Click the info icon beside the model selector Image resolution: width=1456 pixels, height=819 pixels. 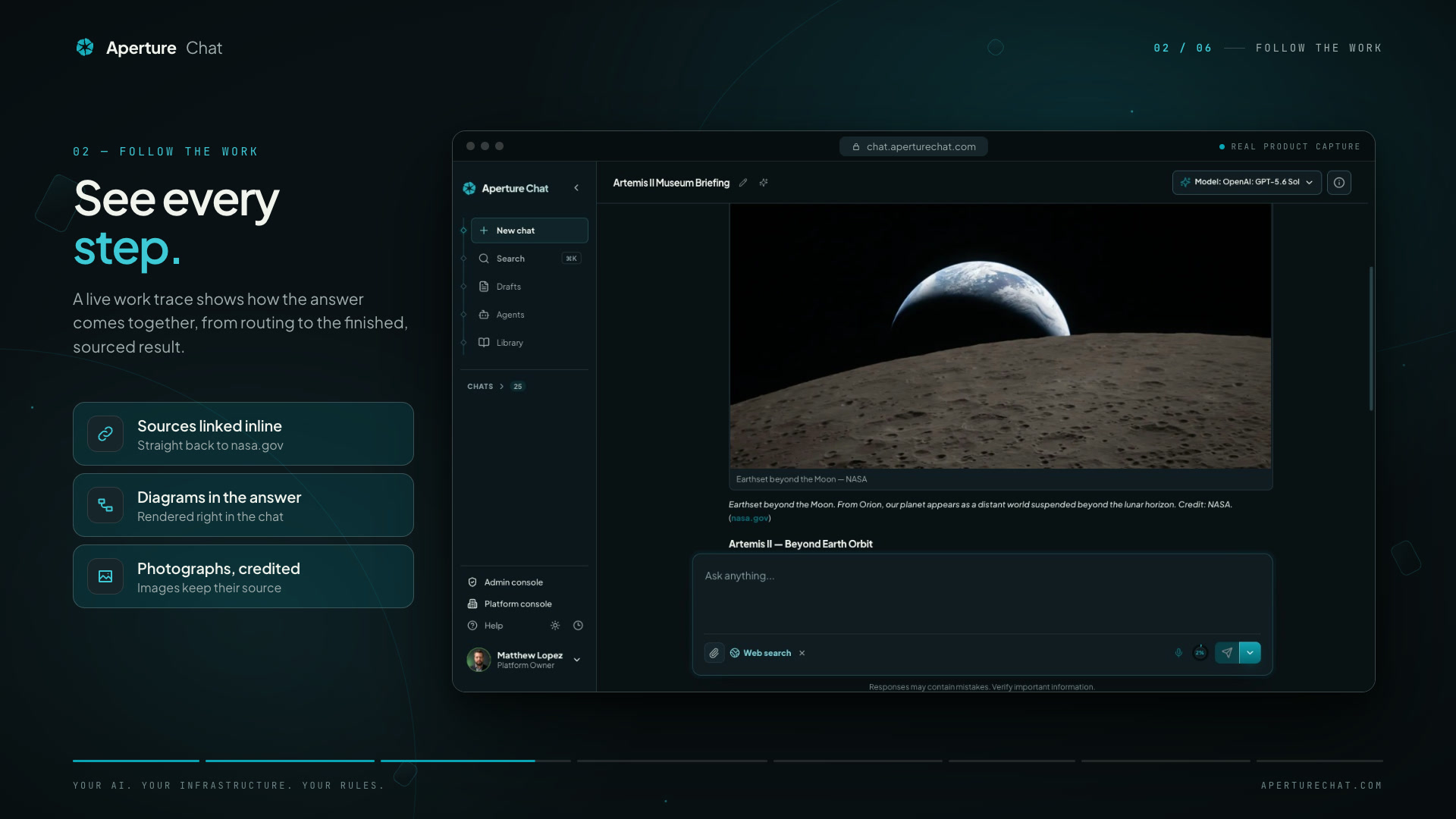1339,182
